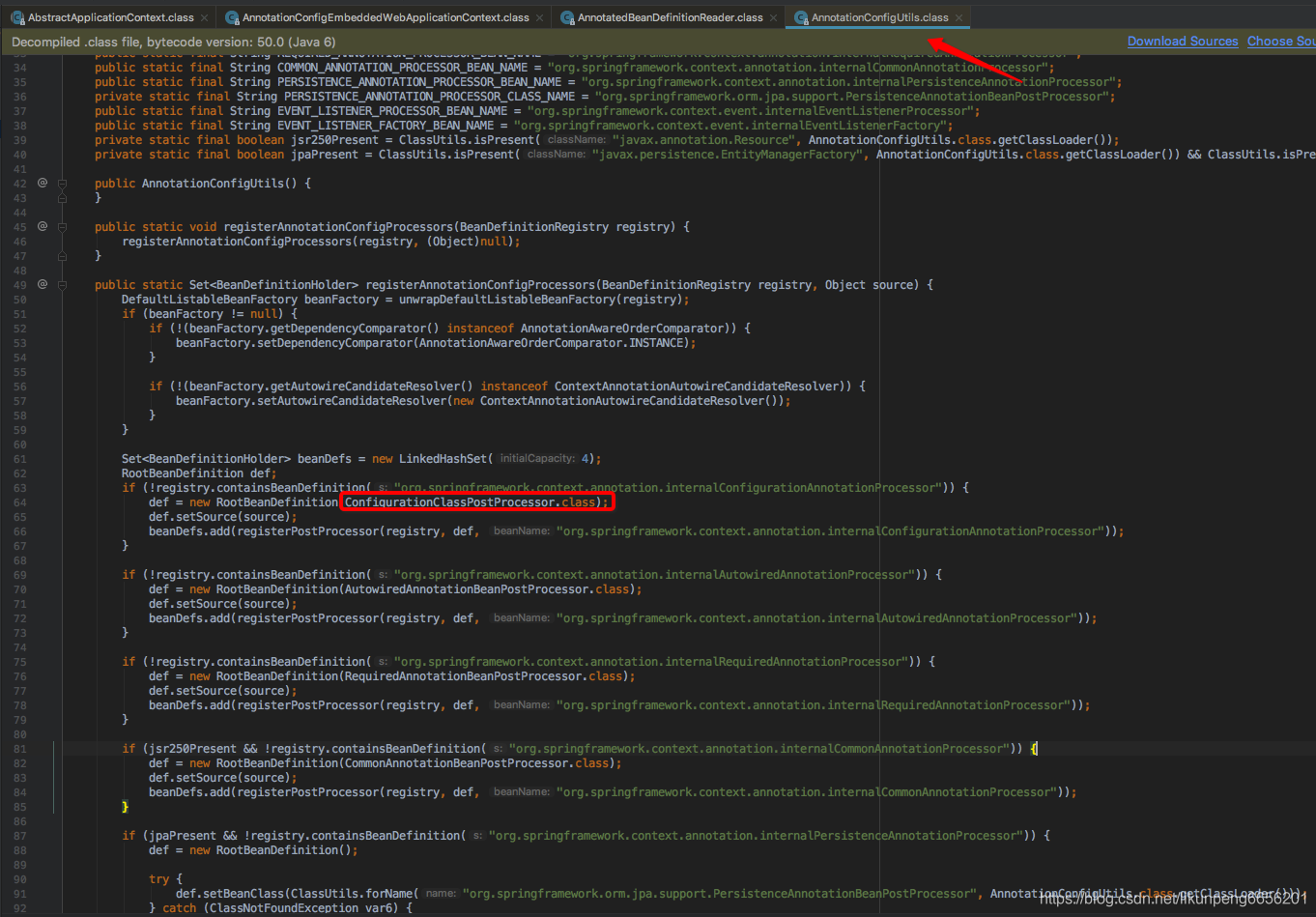Select the AnnotationConfigUtils.class tab

pos(879,17)
